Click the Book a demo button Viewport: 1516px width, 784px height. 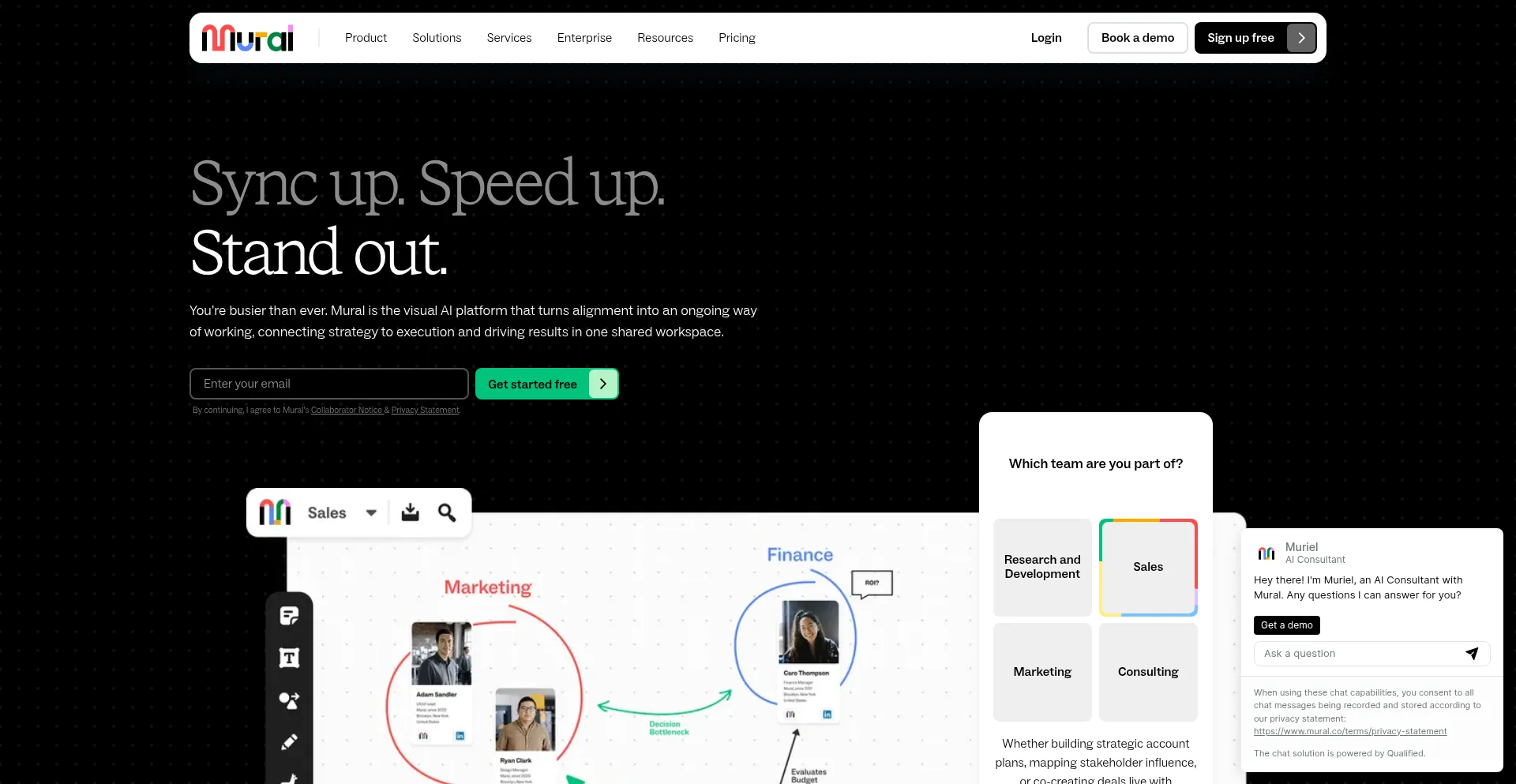(x=1137, y=38)
